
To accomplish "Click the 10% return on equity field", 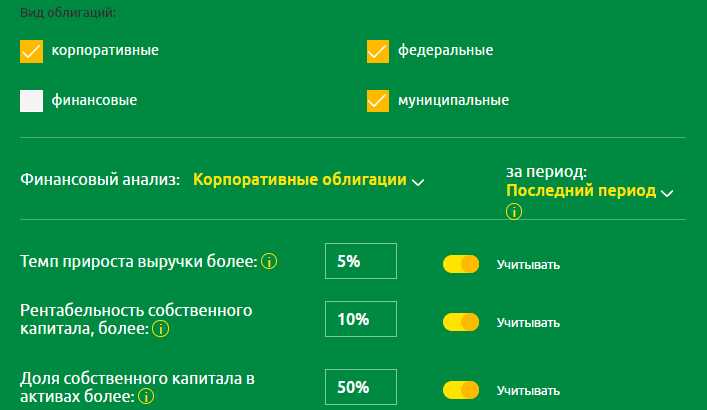I will [361, 320].
